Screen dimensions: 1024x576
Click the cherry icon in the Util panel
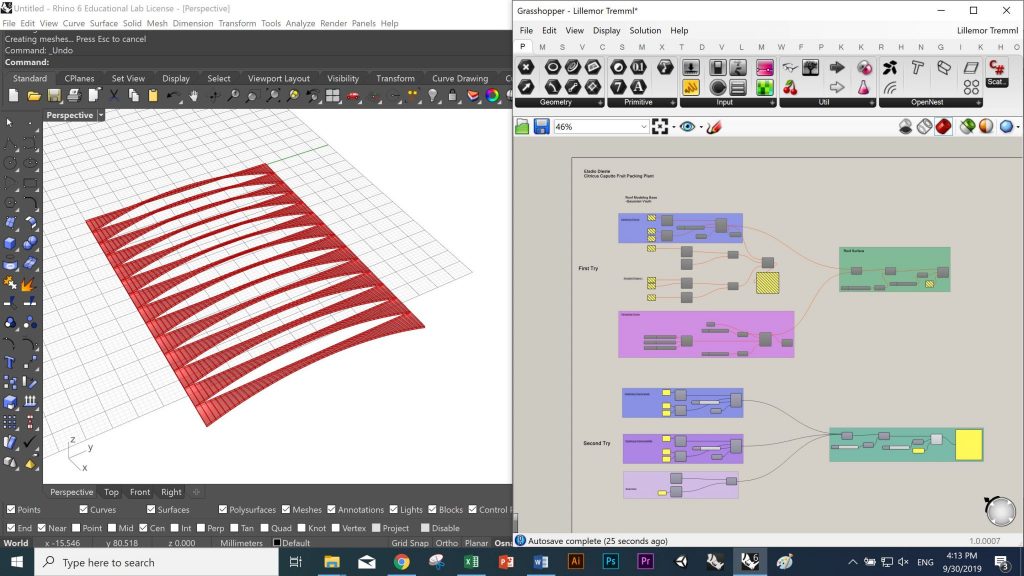point(790,88)
